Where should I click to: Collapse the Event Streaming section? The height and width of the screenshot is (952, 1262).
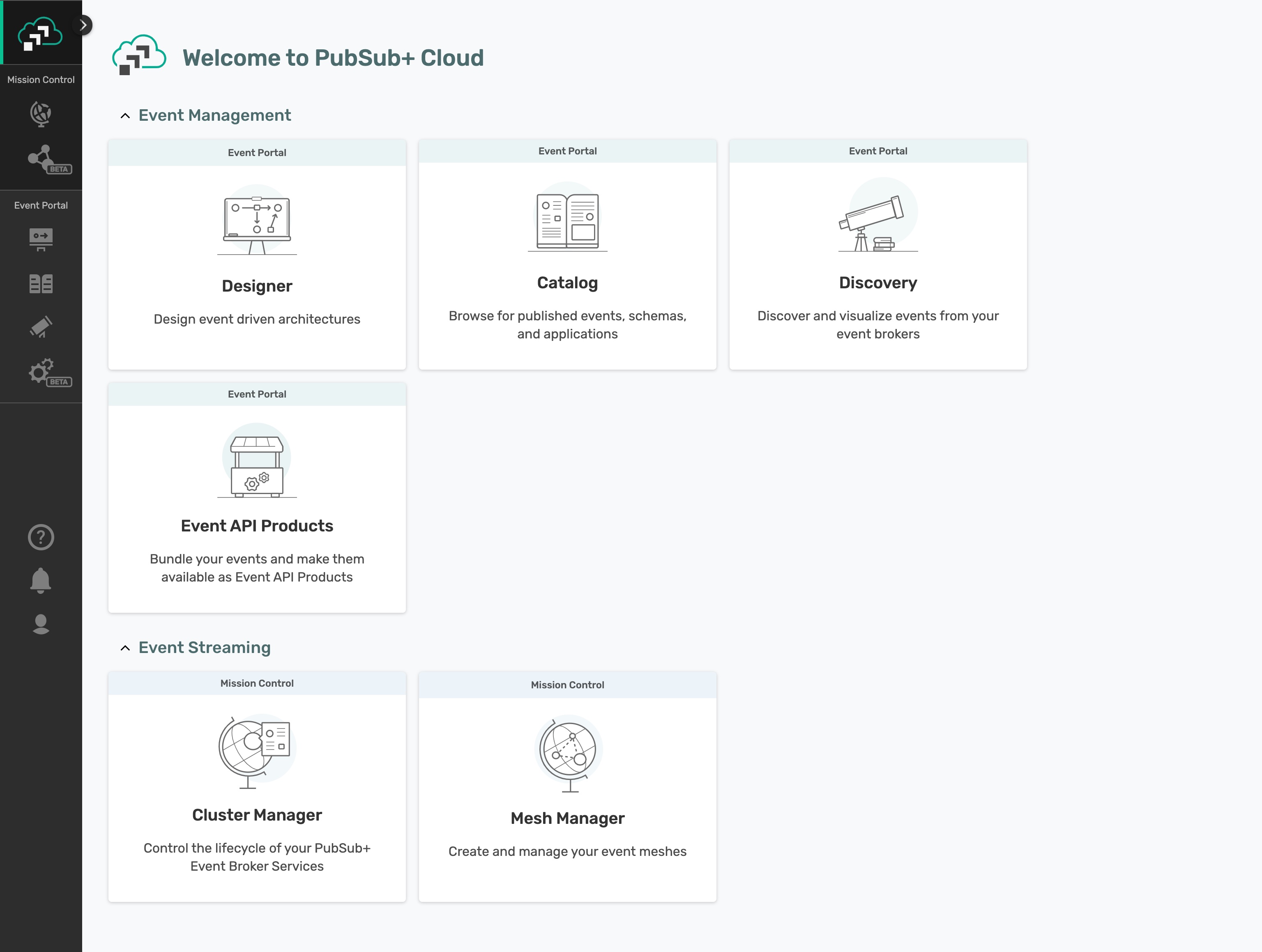click(125, 648)
